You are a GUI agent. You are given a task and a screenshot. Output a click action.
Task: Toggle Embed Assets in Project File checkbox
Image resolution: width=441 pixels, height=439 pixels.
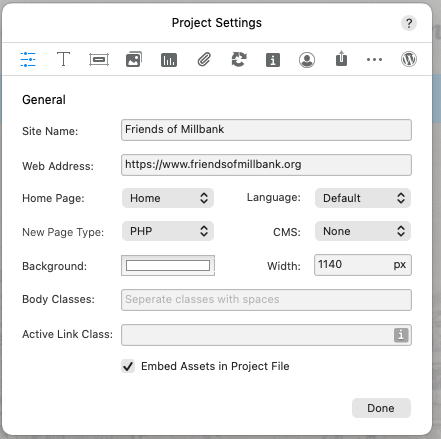point(128,366)
